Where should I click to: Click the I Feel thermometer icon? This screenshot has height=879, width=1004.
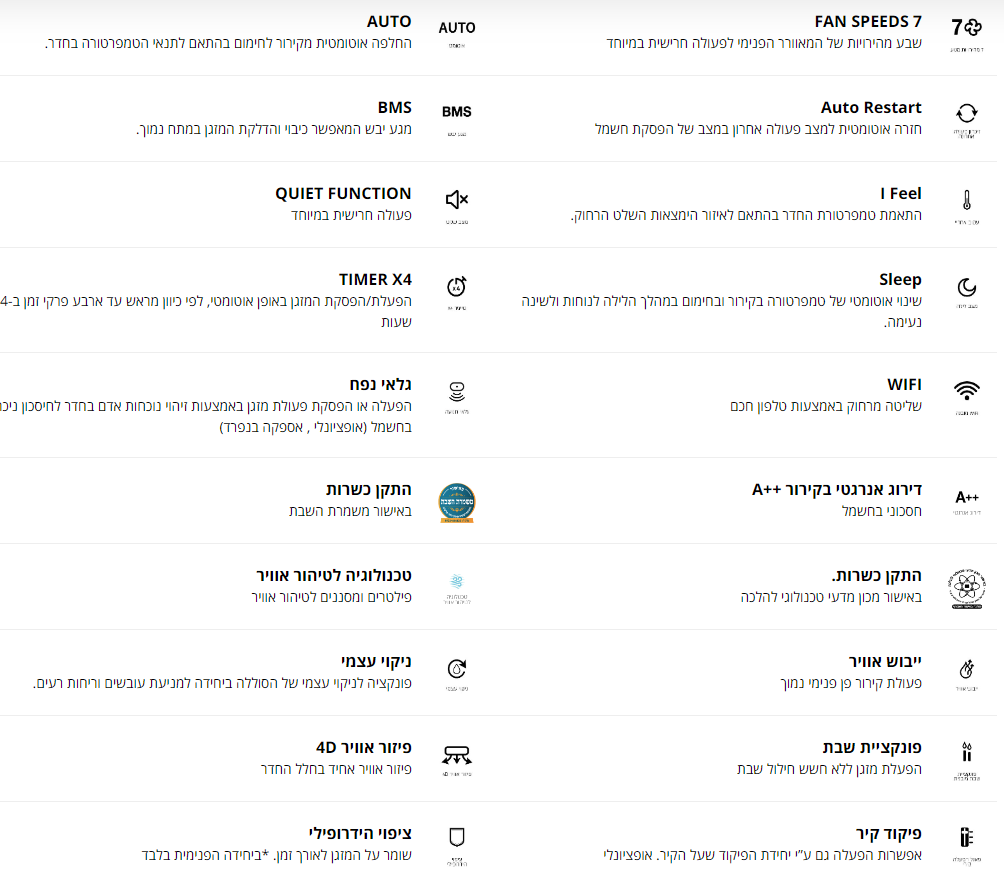[966, 199]
